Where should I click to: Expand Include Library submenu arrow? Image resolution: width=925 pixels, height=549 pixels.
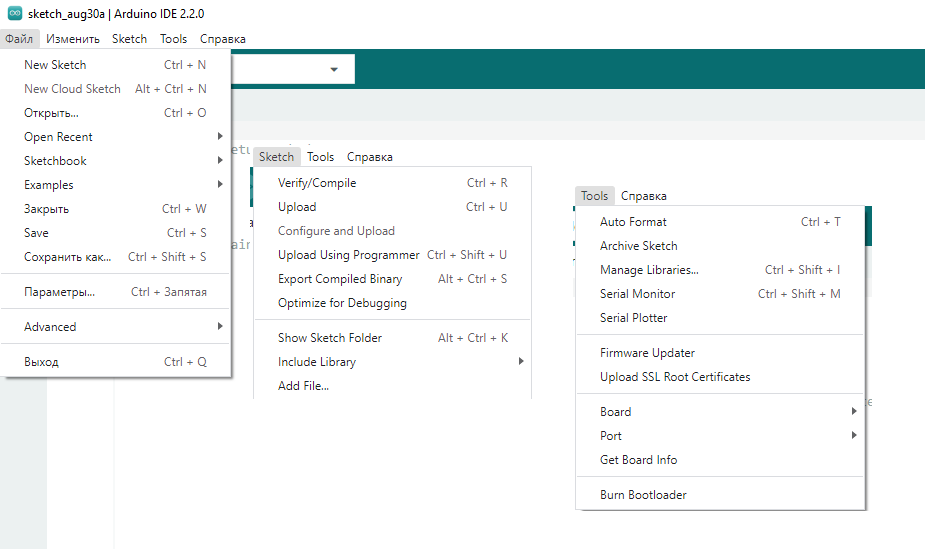coord(521,361)
